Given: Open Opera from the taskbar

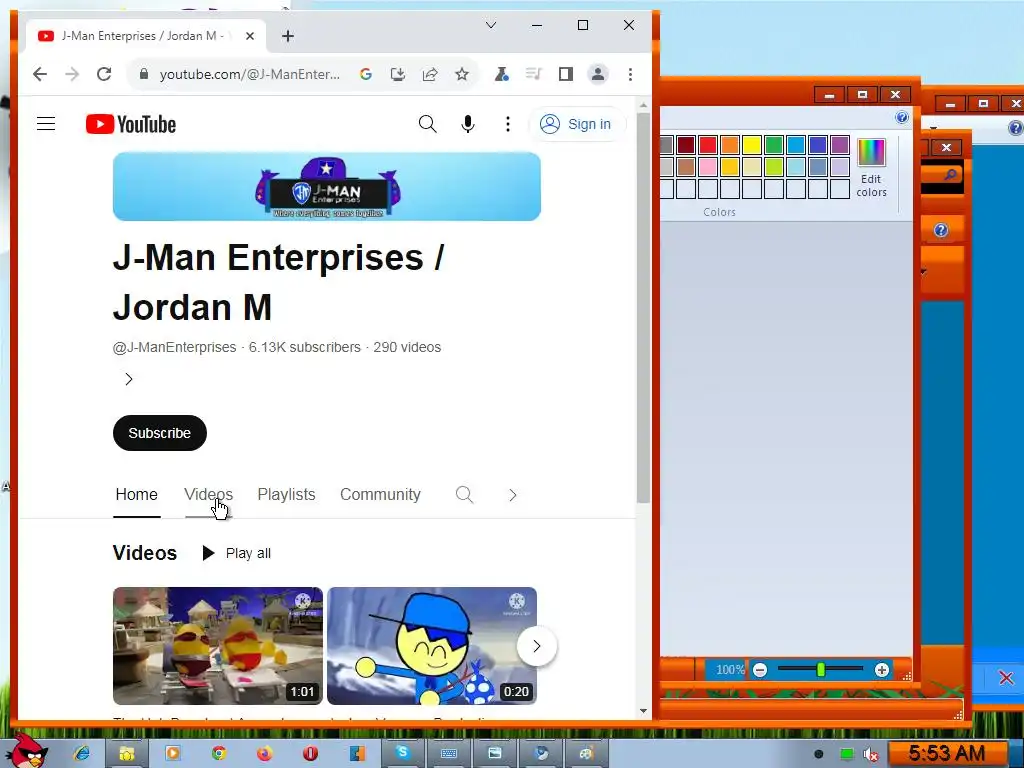Looking at the screenshot, I should [310, 754].
